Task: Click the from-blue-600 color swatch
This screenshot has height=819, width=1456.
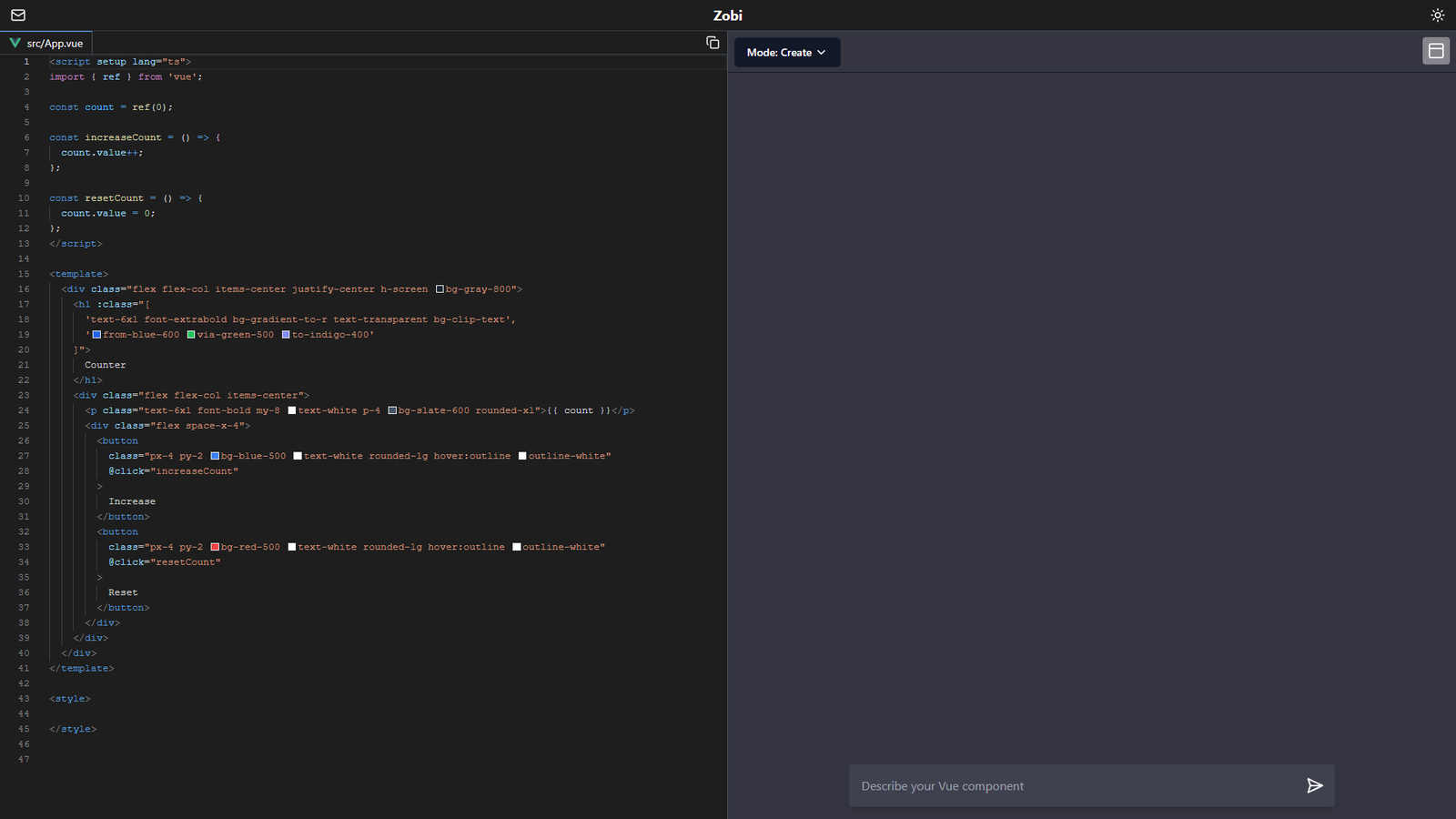Action: [96, 335]
